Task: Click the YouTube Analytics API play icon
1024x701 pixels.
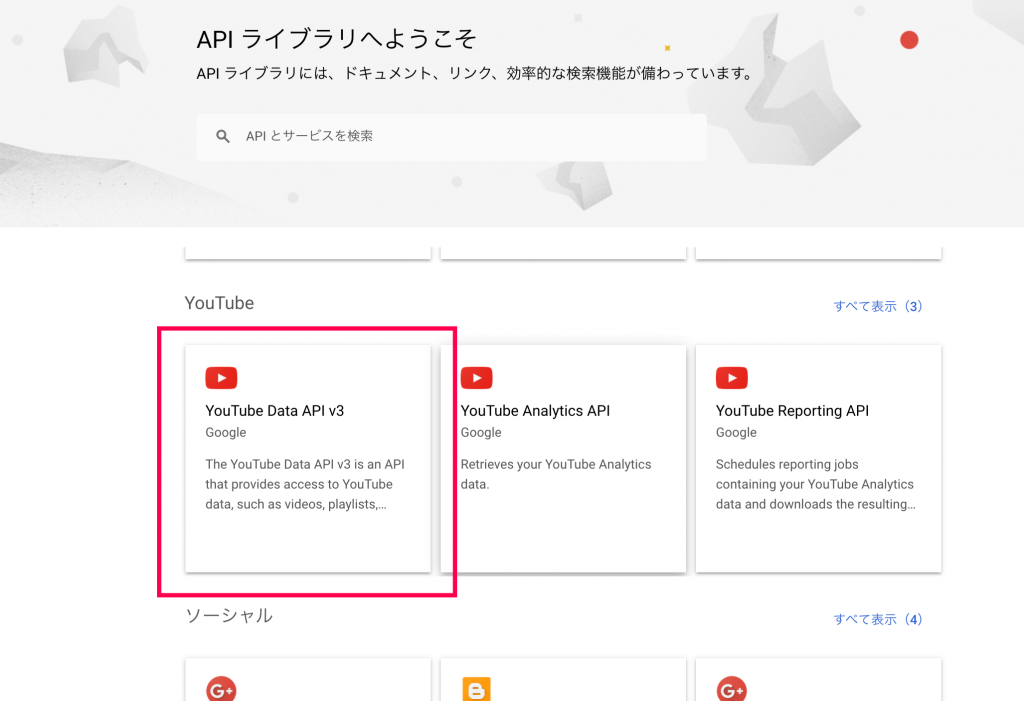Action: pyautogui.click(x=477, y=378)
